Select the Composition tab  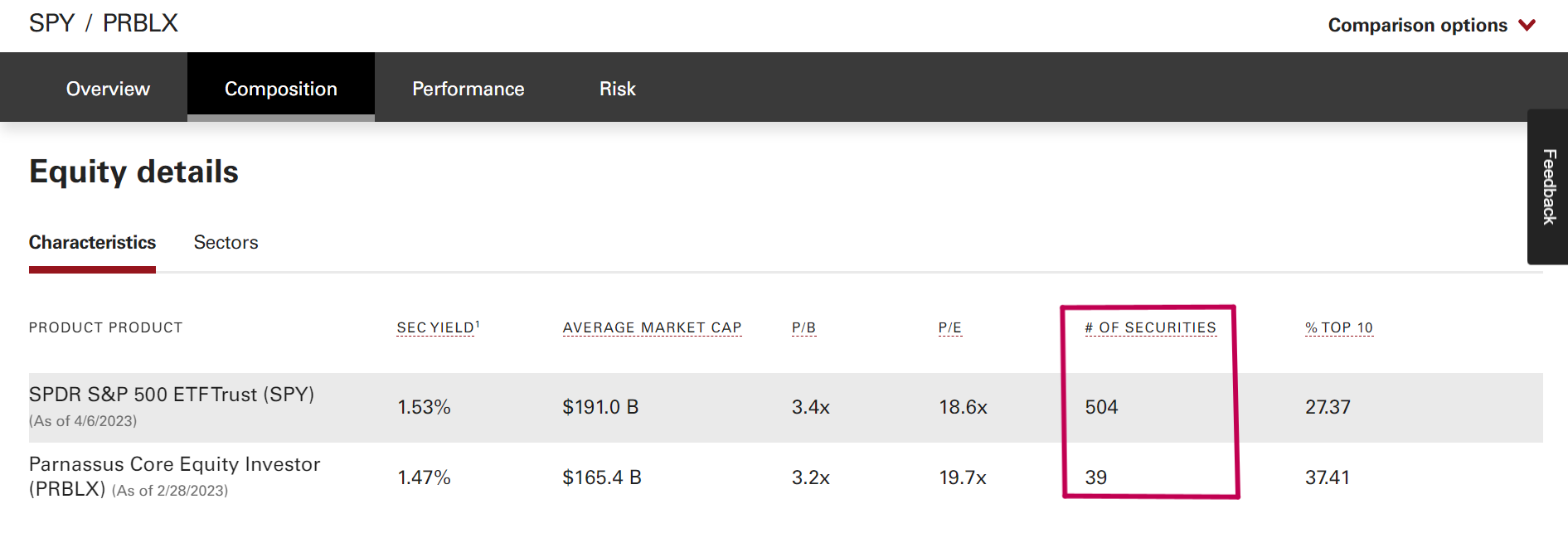pyautogui.click(x=280, y=89)
